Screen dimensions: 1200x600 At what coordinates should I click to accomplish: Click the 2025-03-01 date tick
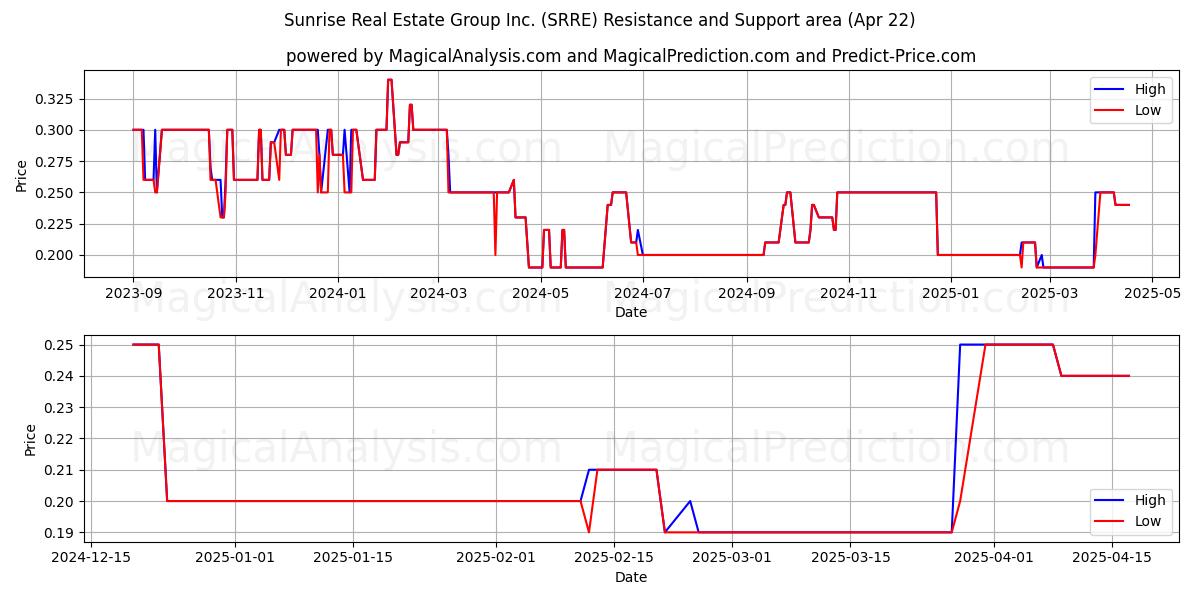point(732,559)
